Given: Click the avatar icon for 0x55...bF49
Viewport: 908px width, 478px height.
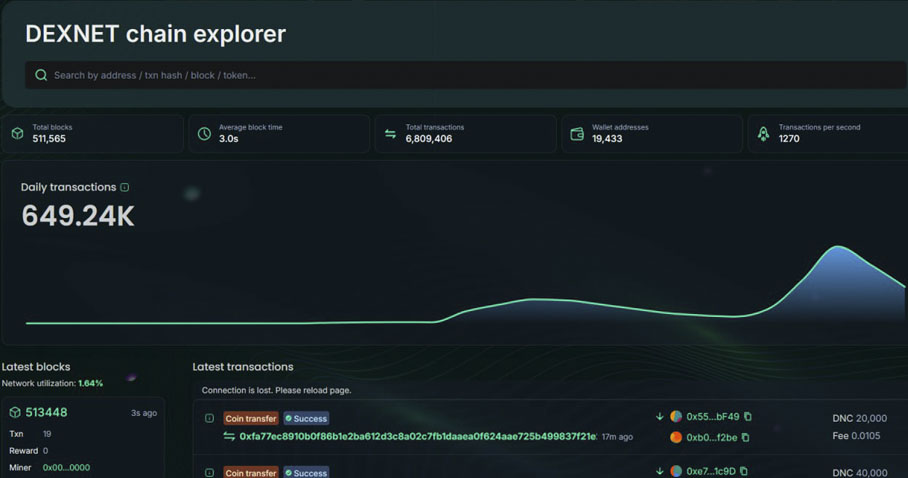Looking at the screenshot, I should click(x=676, y=417).
